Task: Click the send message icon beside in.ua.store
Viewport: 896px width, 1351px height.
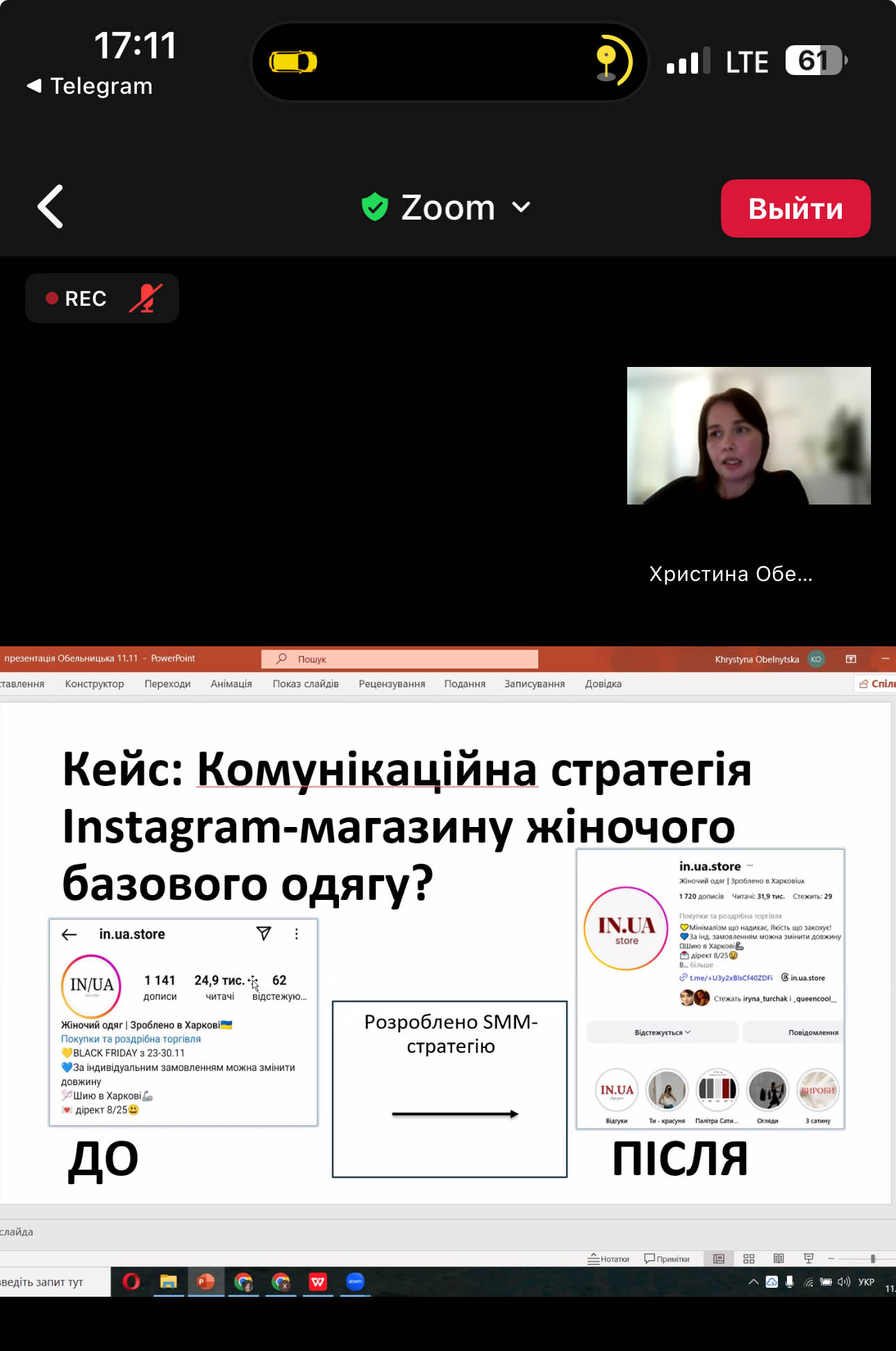Action: pyautogui.click(x=264, y=933)
